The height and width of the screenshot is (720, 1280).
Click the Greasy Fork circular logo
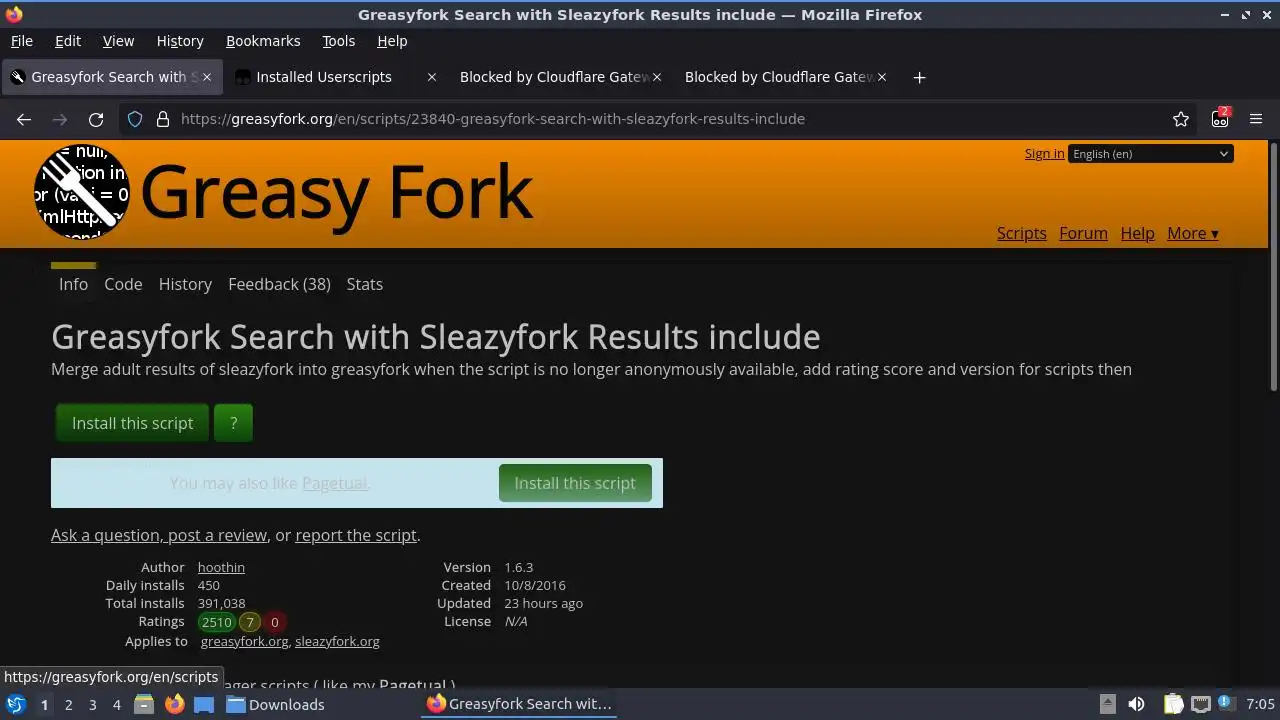[82, 191]
